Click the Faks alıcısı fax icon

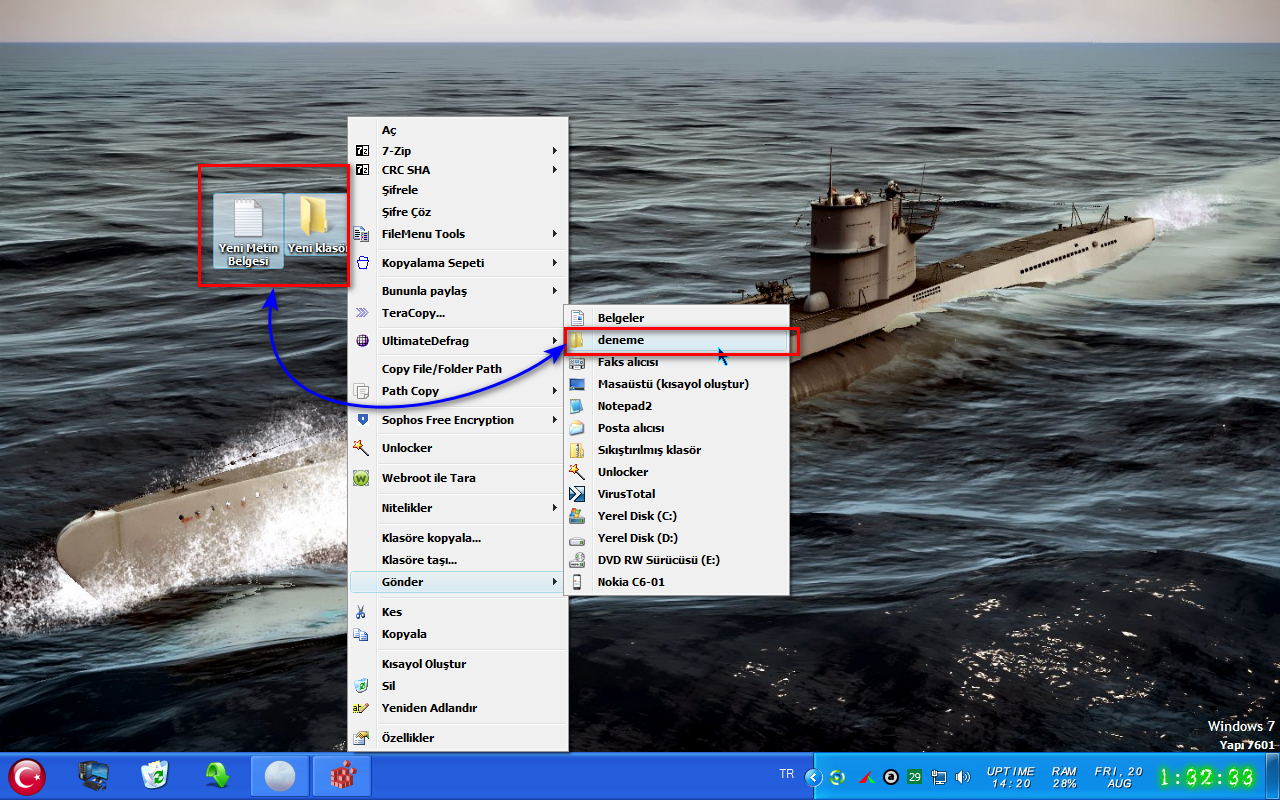(577, 362)
